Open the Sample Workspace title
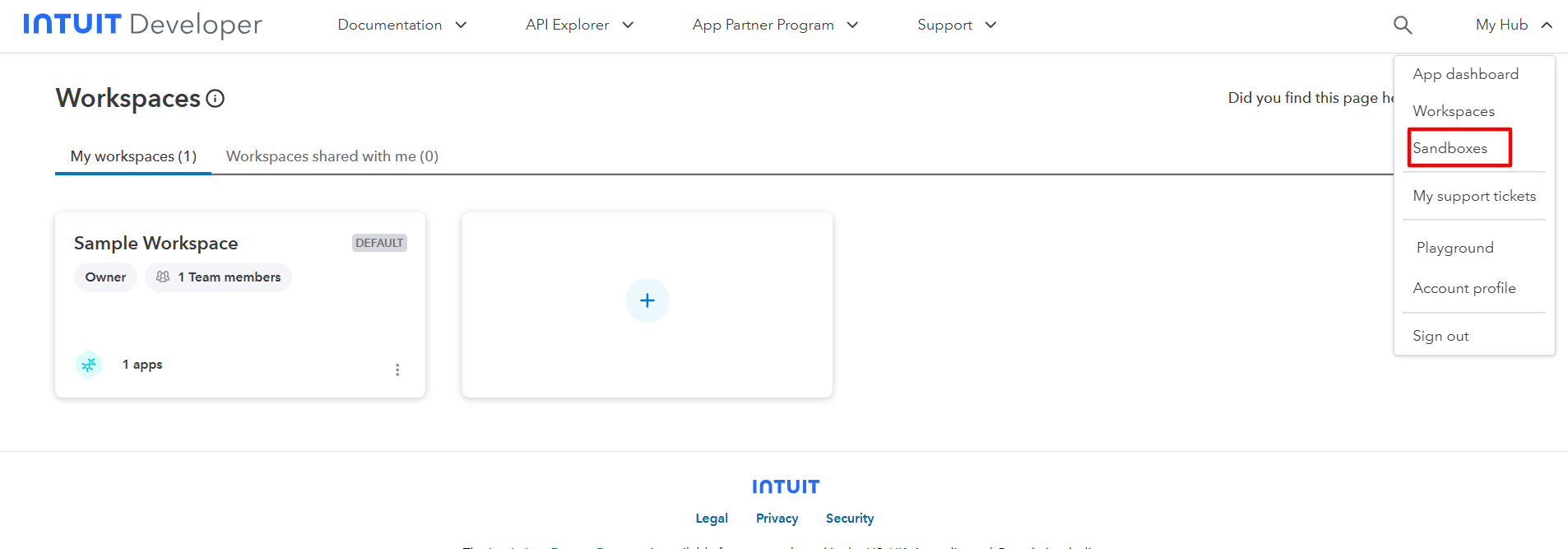 (155, 243)
